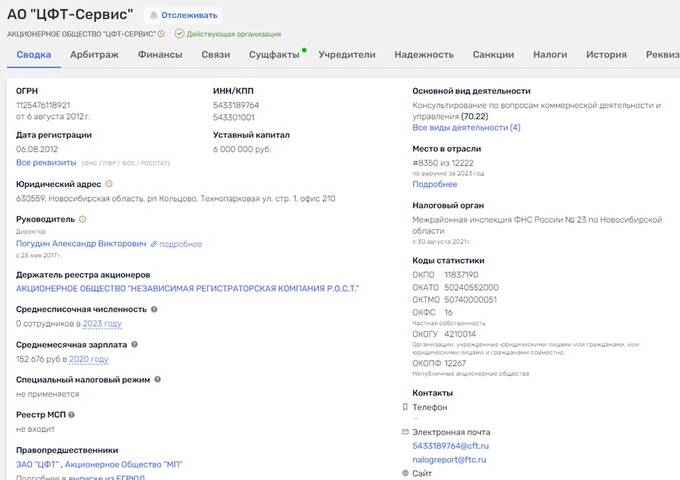680x480 pixels.
Task: Click help icon beside Реестр МСП
Action: (x=71, y=414)
